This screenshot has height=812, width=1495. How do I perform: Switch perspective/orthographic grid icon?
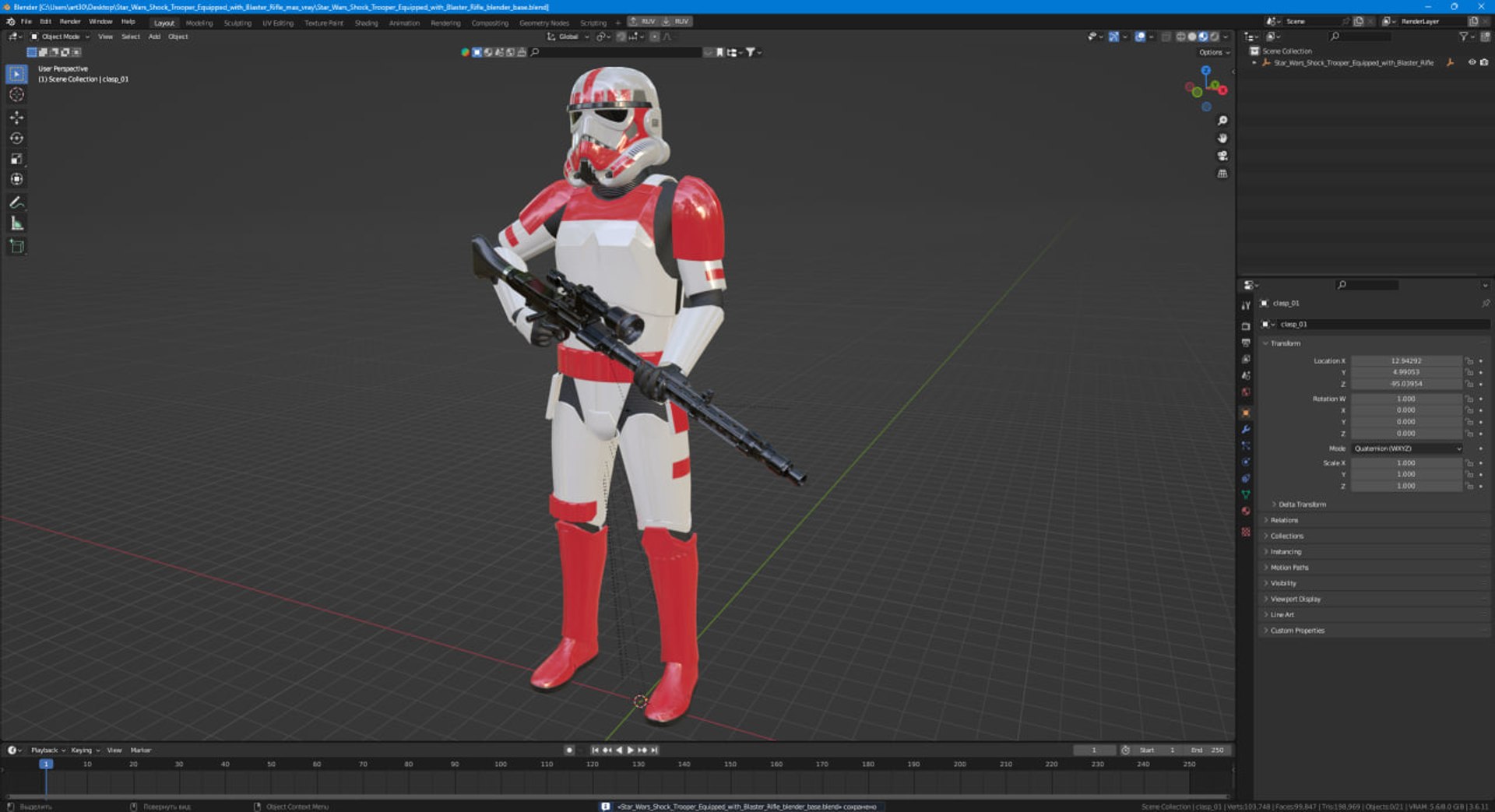[x=1222, y=174]
